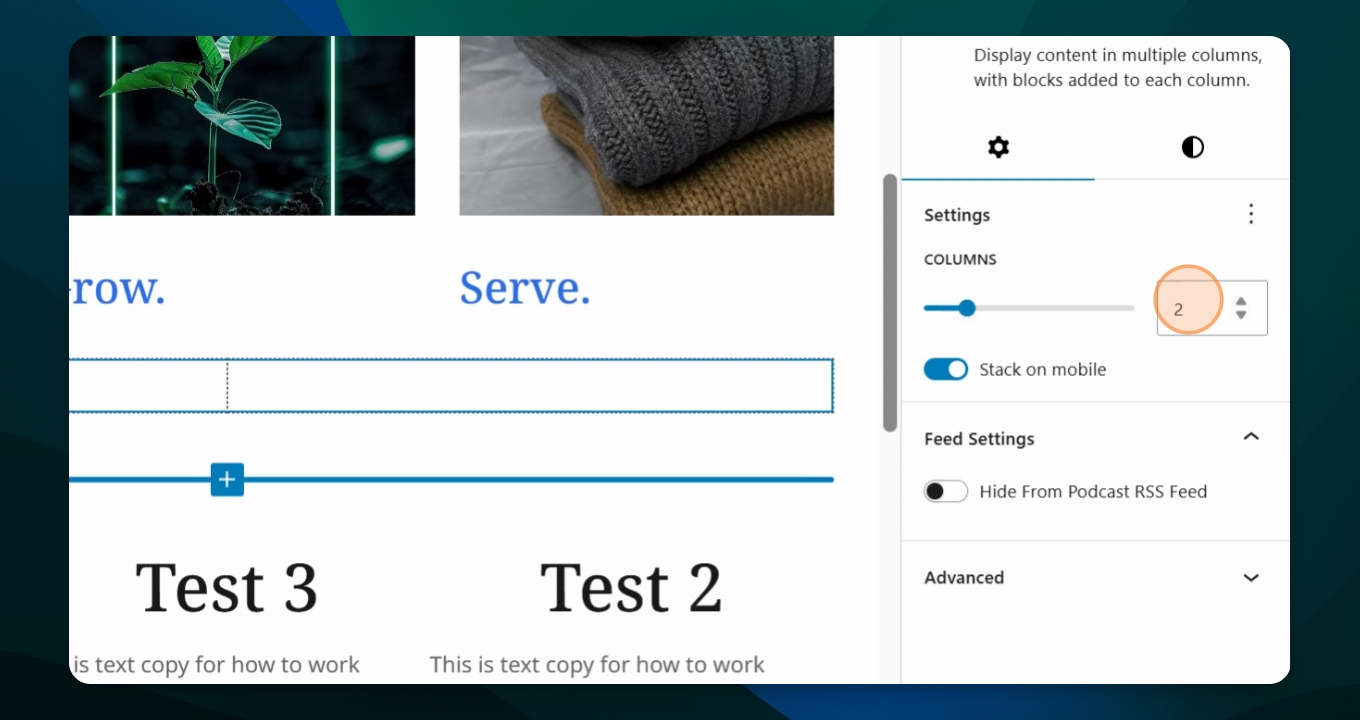This screenshot has width=1360, height=720.
Task: Click the paragraph text below Test 2
Action: 597,665
